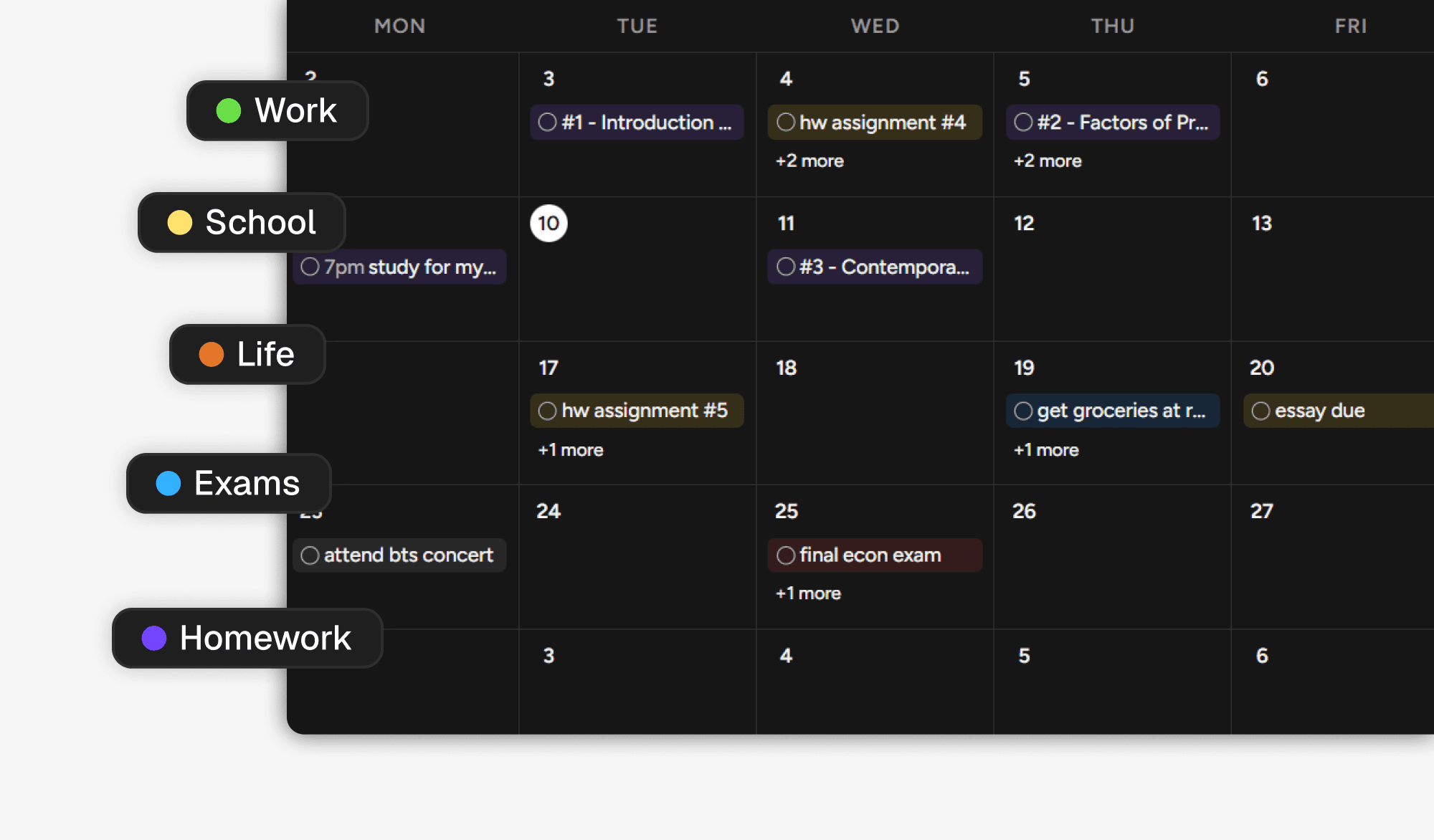Select the Exams category label
Viewport: 1434px width, 840px height.
[x=247, y=484]
